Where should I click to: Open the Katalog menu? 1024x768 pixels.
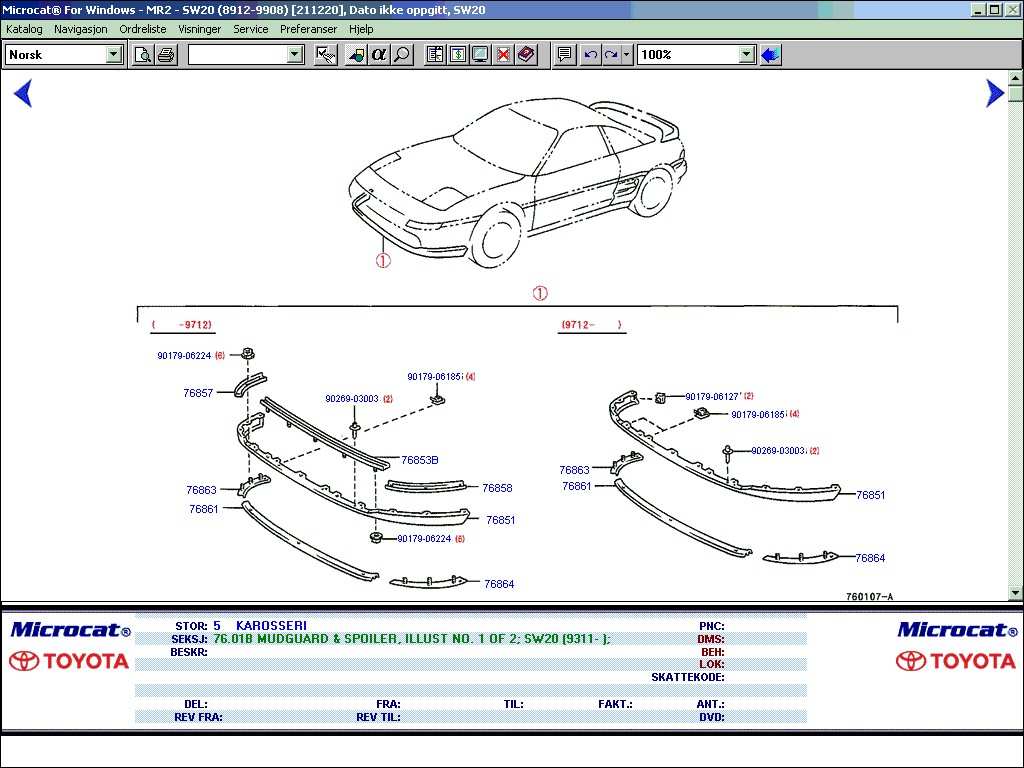(x=24, y=29)
